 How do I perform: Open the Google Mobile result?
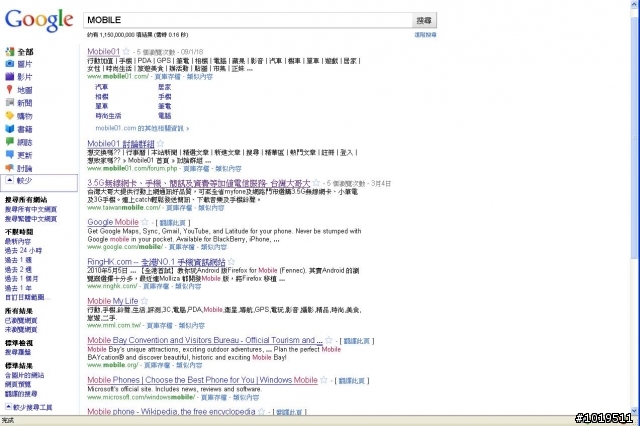click(113, 222)
